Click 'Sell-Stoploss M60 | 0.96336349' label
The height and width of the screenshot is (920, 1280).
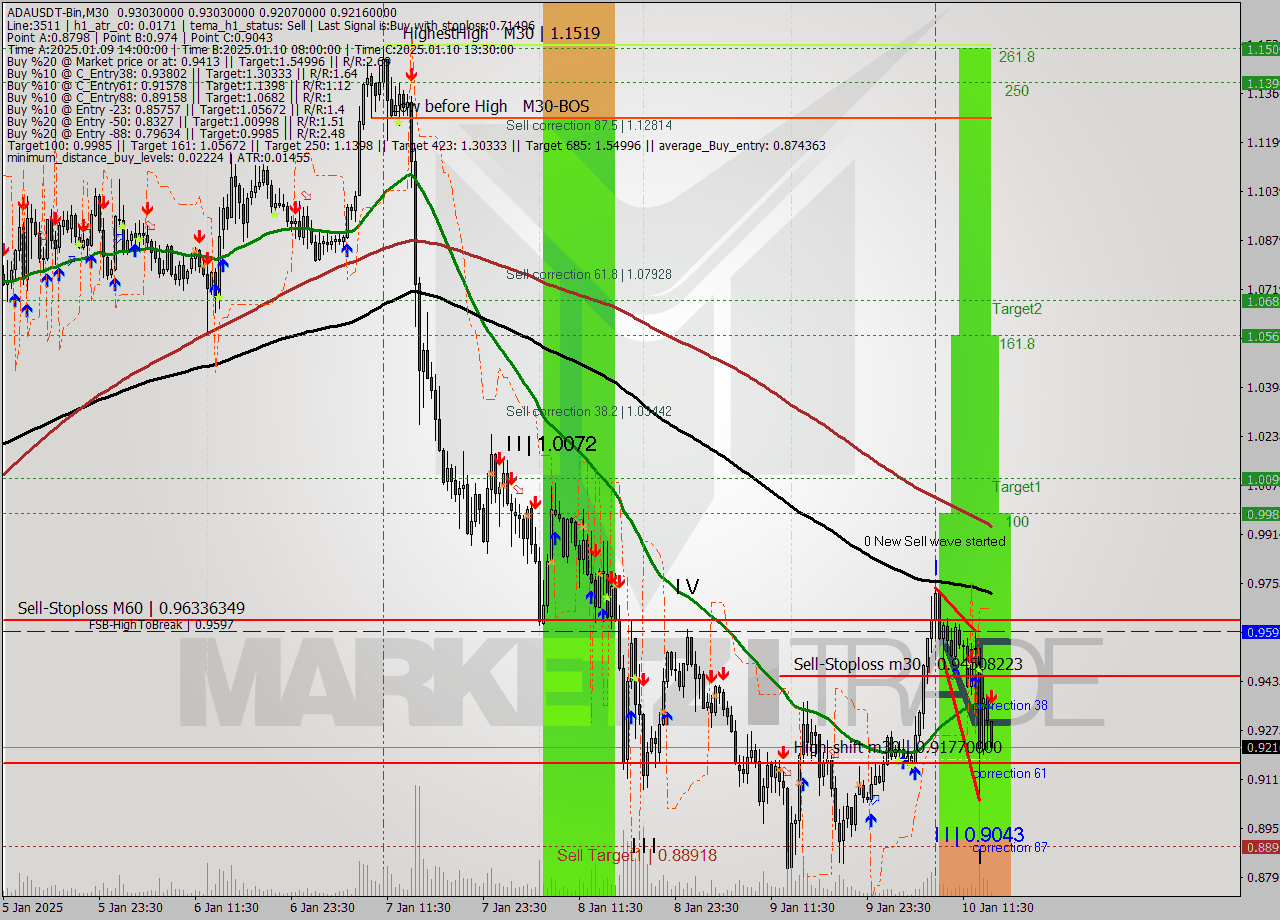(x=131, y=608)
